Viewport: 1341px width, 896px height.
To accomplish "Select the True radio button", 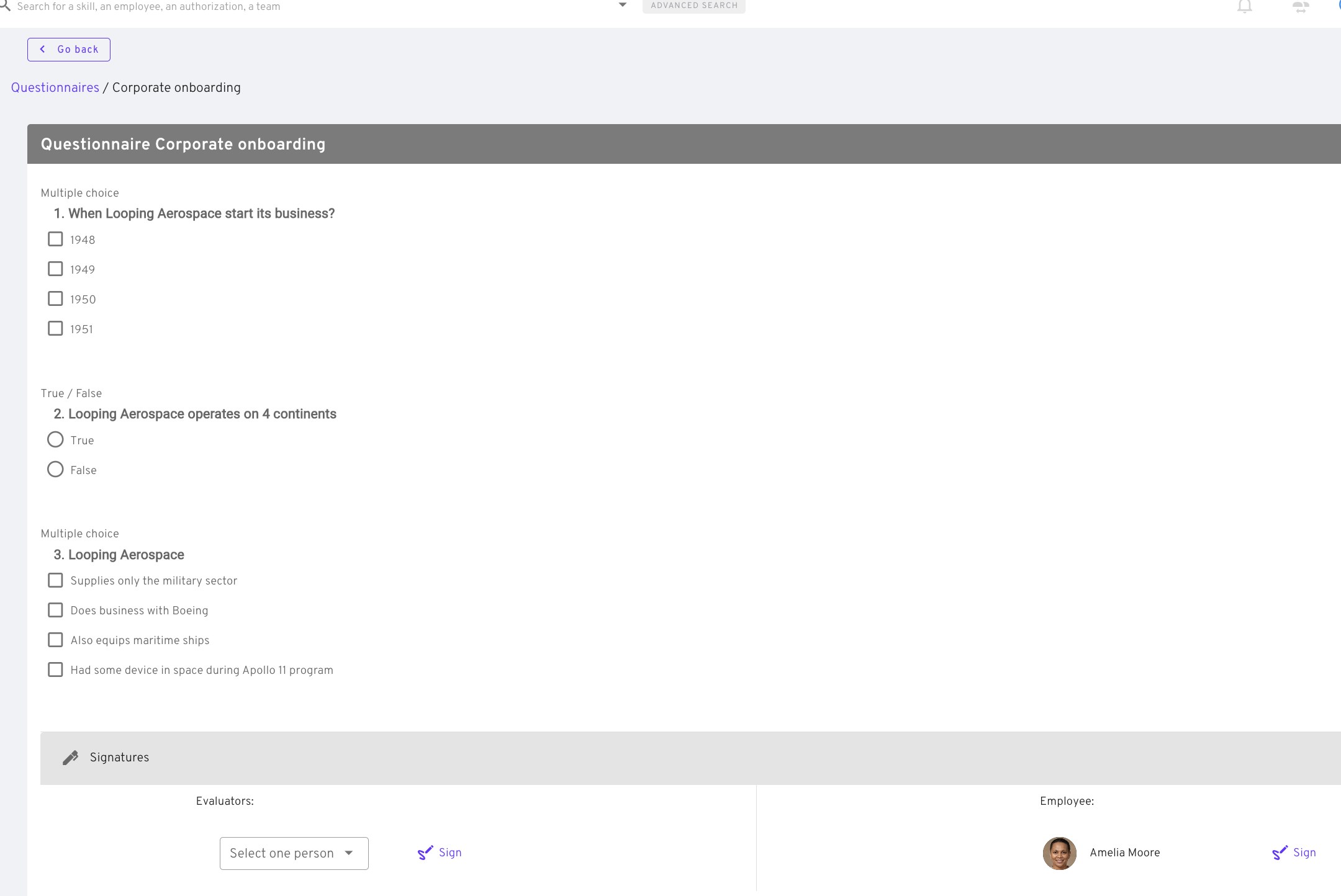I will [x=55, y=439].
